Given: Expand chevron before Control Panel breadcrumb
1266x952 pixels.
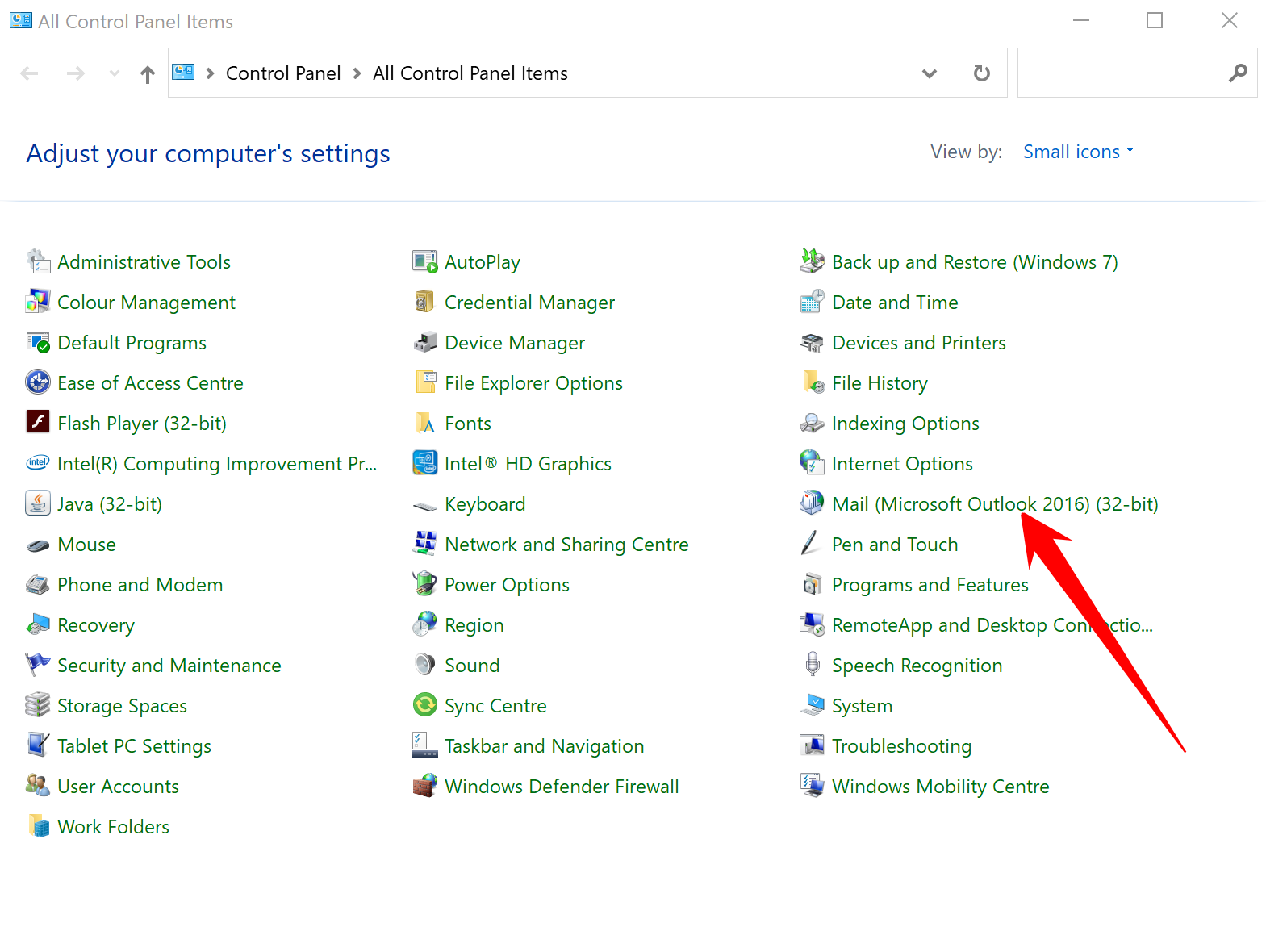Looking at the screenshot, I should 211,73.
